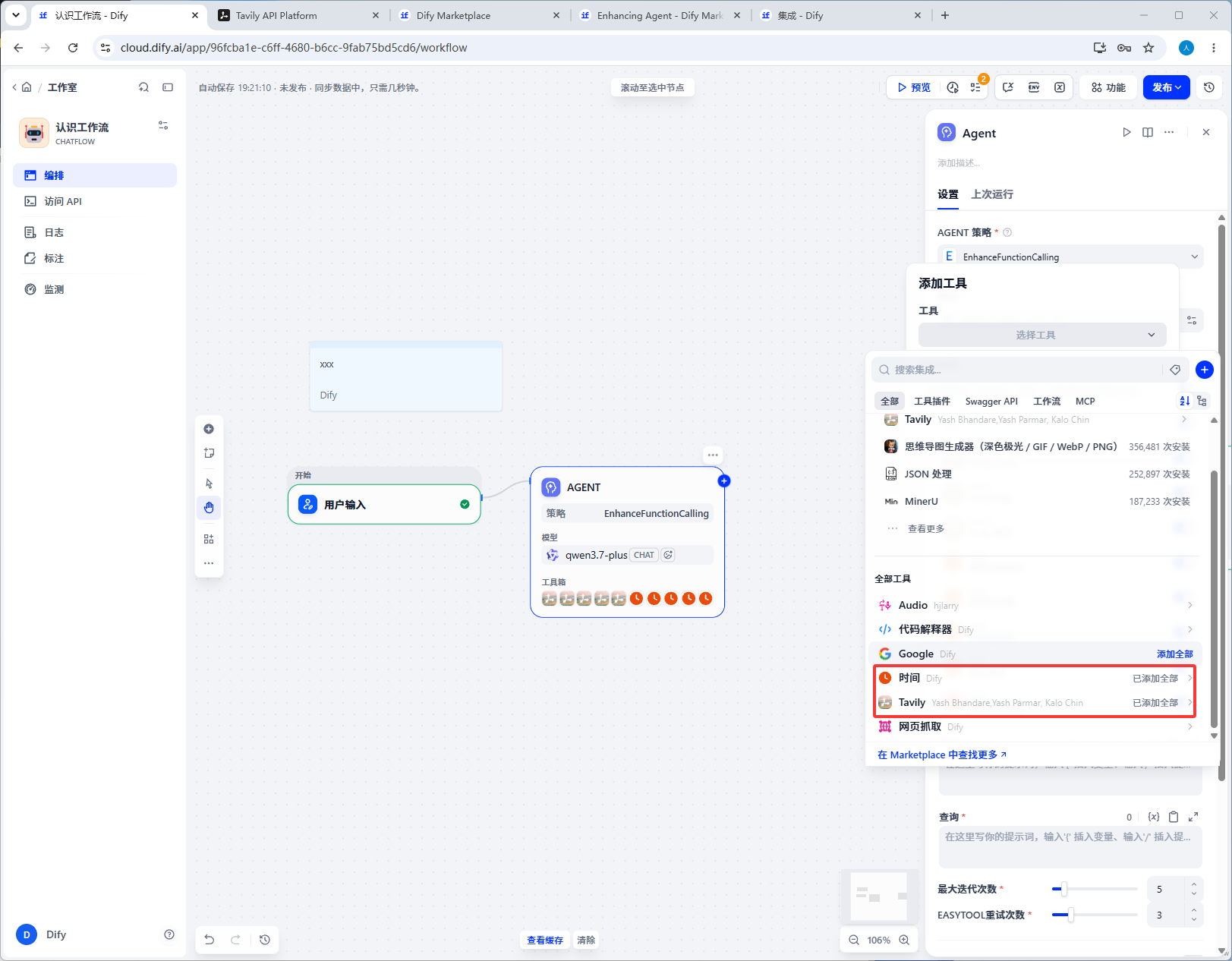Click the redo arrow at canvas bottom
Viewport: 1232px width, 961px height.
click(235, 940)
